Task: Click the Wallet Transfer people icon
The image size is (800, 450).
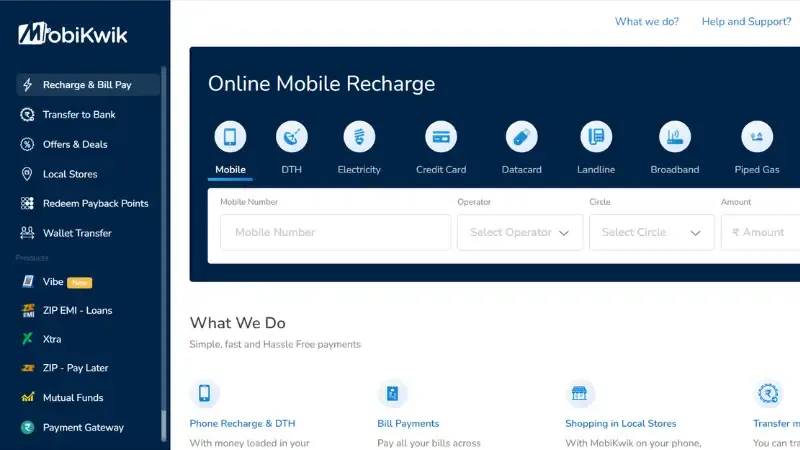Action: [x=27, y=233]
